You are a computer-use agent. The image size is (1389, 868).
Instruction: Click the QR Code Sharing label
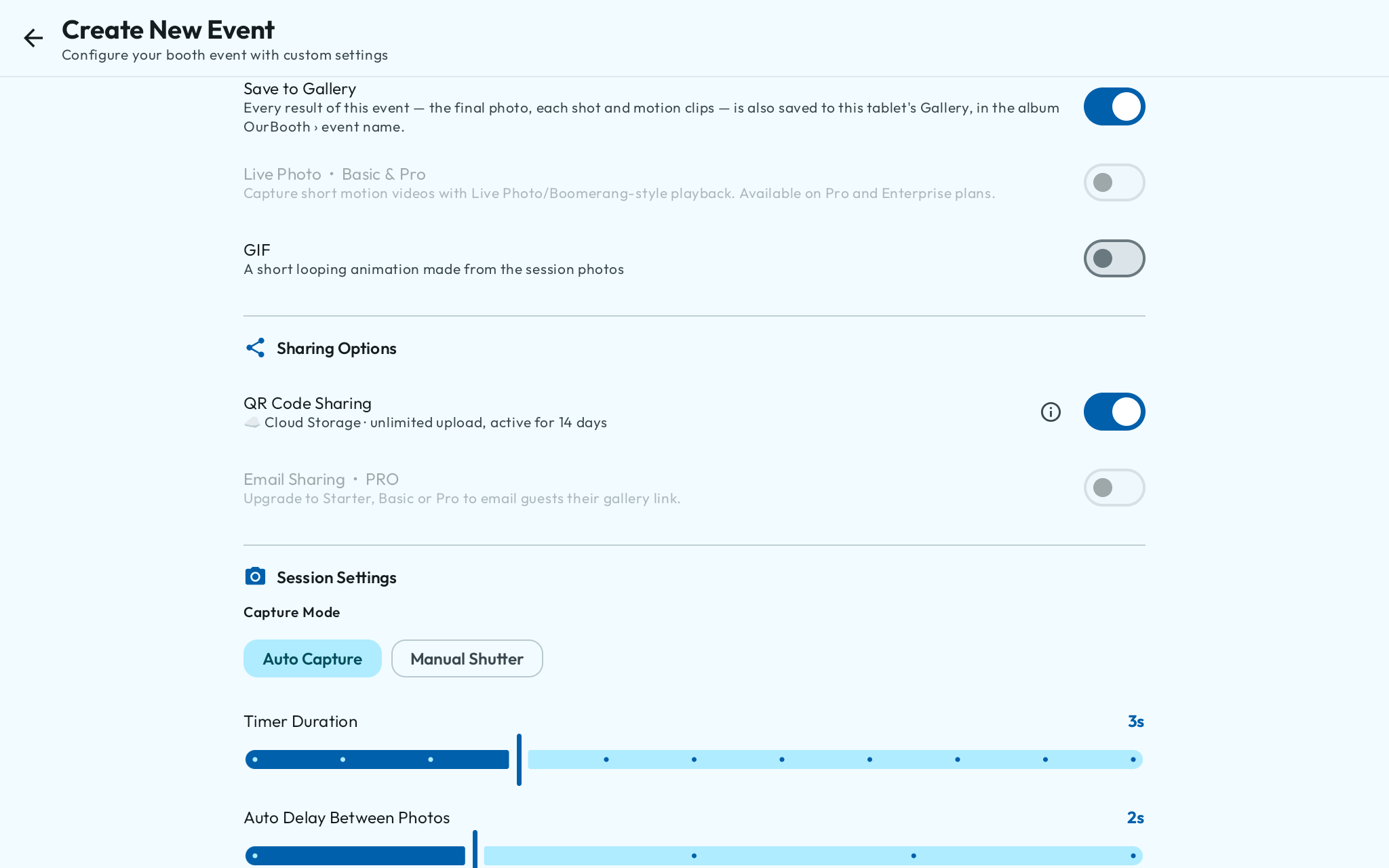307,403
